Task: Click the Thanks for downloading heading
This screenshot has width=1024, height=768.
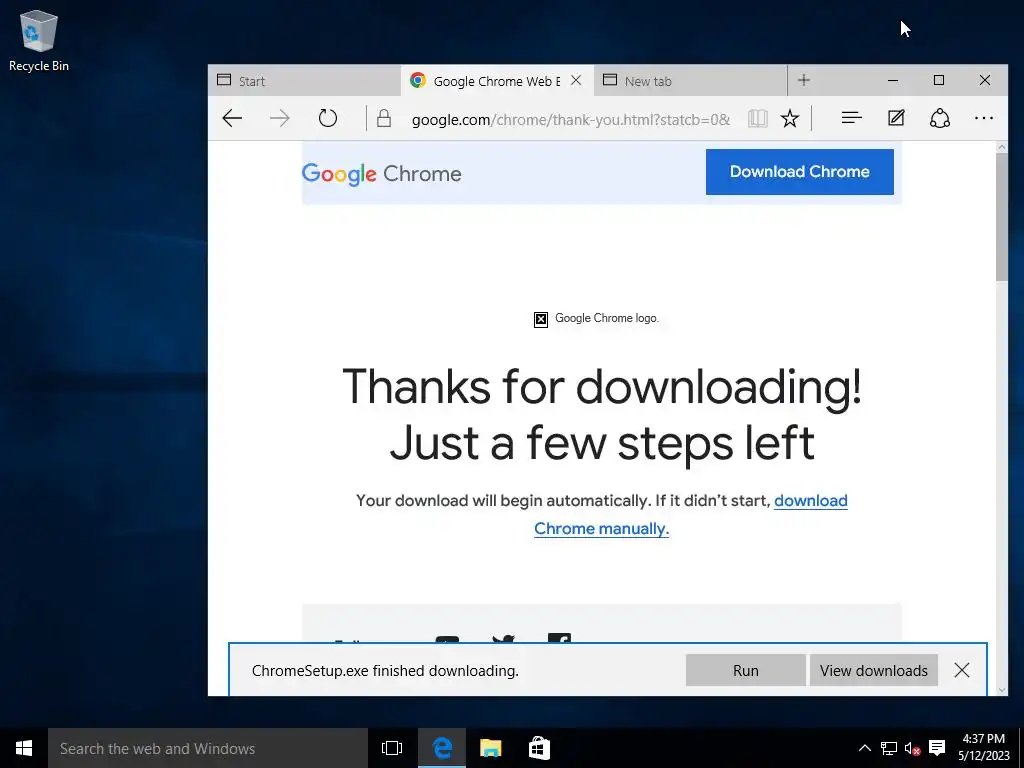Action: (x=601, y=415)
